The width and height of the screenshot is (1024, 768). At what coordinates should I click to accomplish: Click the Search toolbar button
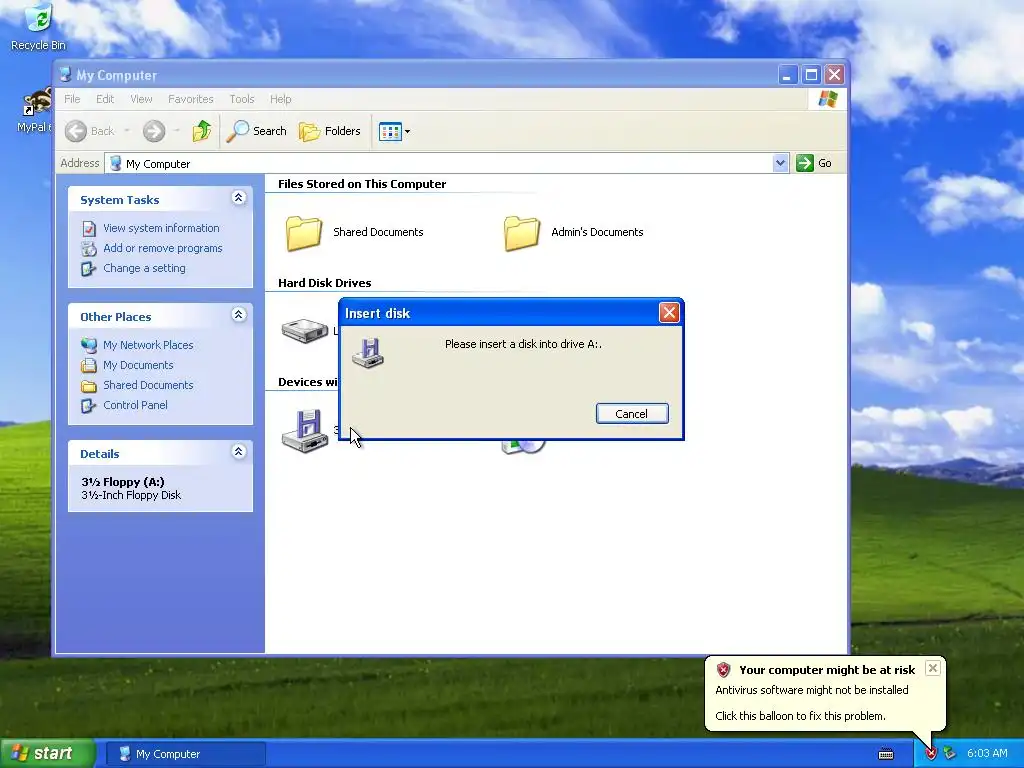[x=257, y=131]
